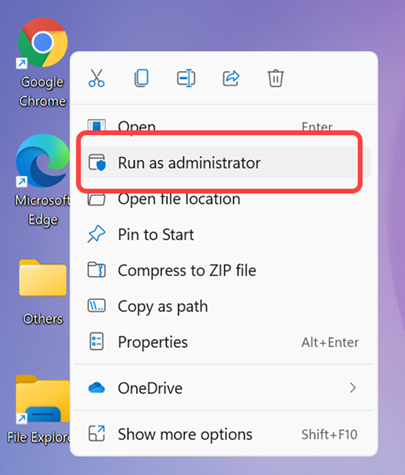This screenshot has height=475, width=405.
Task: Click the folder icon beside Open file location
Action: (96, 199)
